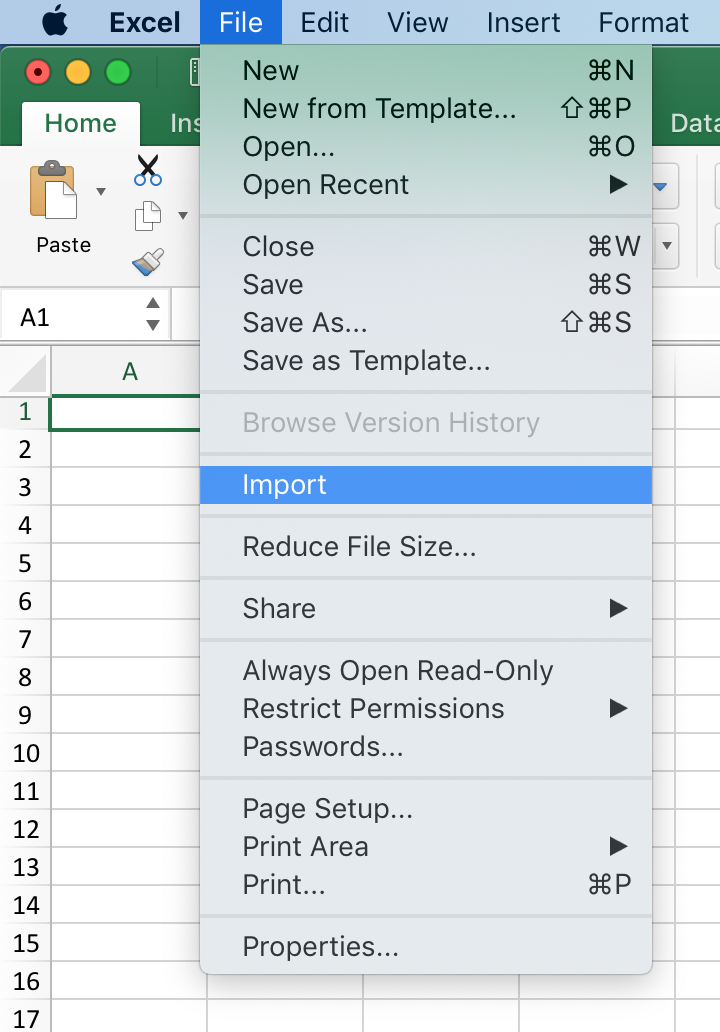Expand the Open Recent submenu
The width and height of the screenshot is (720, 1032).
click(426, 184)
